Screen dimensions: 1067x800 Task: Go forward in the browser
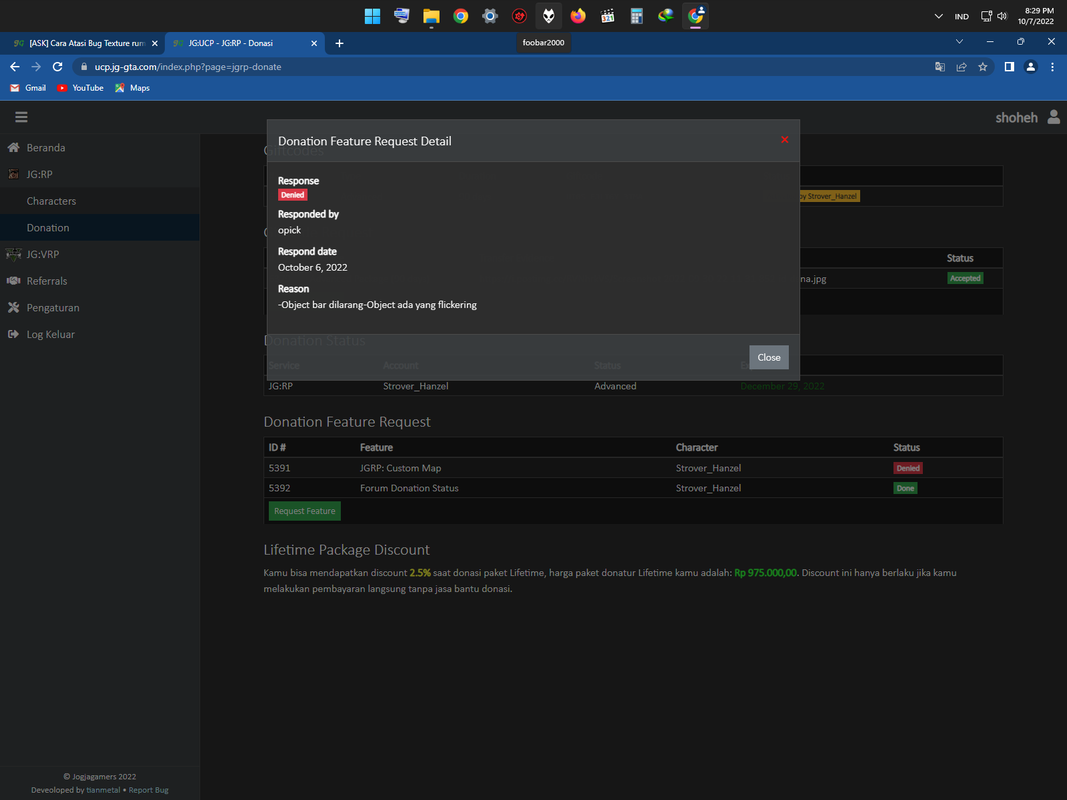tap(36, 67)
